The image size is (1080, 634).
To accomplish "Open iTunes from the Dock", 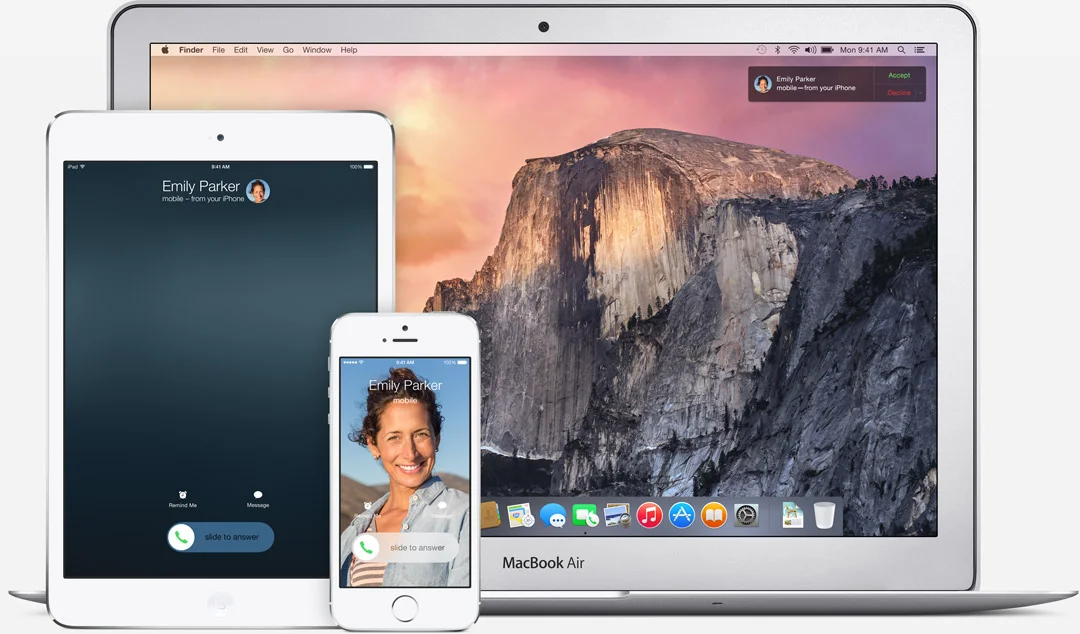I will pos(649,515).
